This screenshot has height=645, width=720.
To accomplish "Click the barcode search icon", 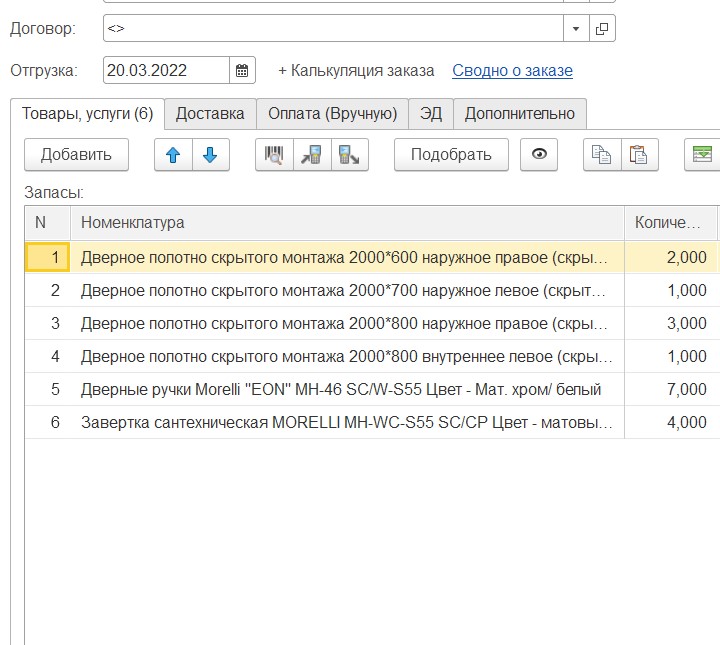I will [274, 155].
